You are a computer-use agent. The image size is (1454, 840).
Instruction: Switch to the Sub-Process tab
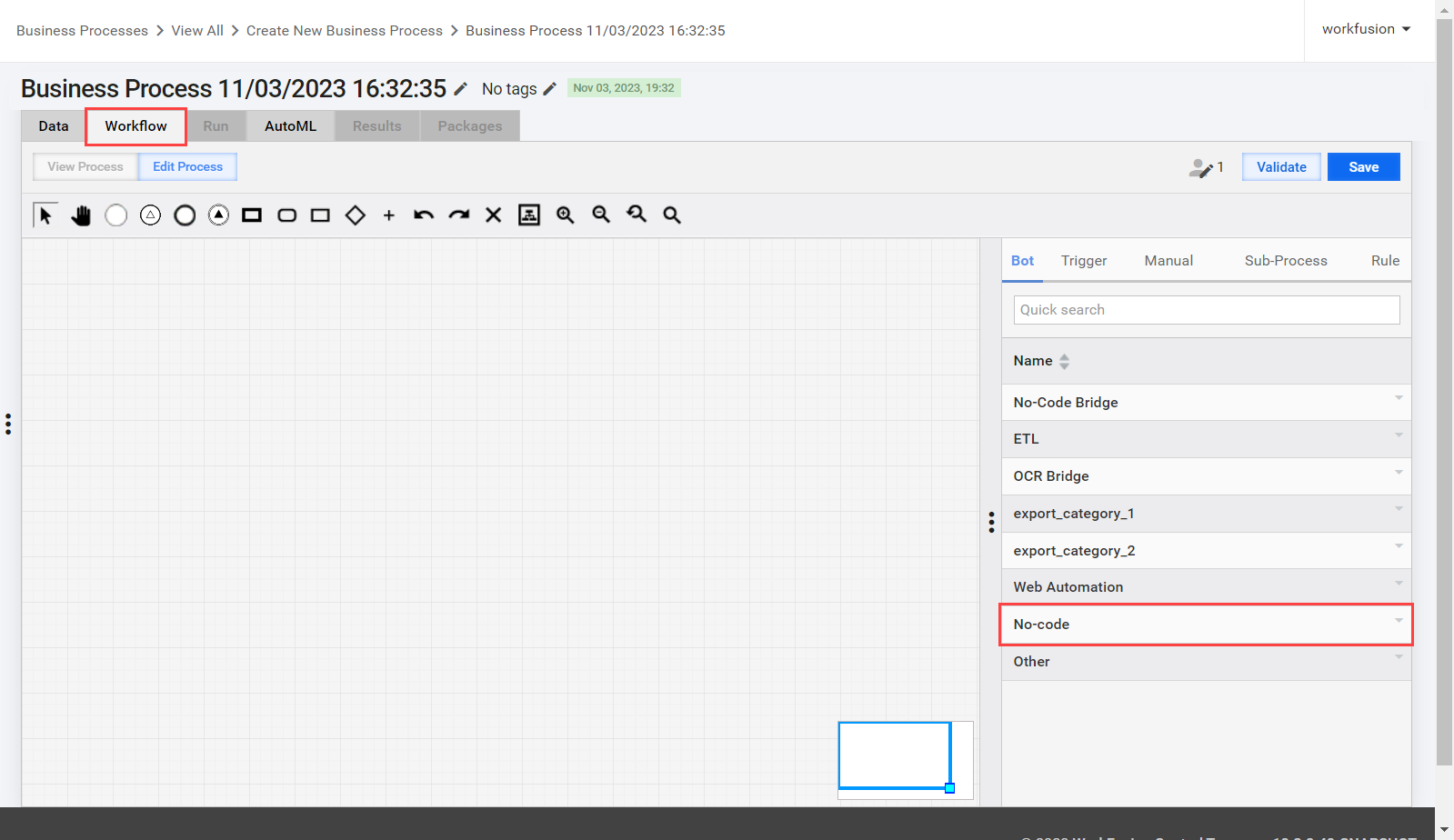click(x=1286, y=261)
